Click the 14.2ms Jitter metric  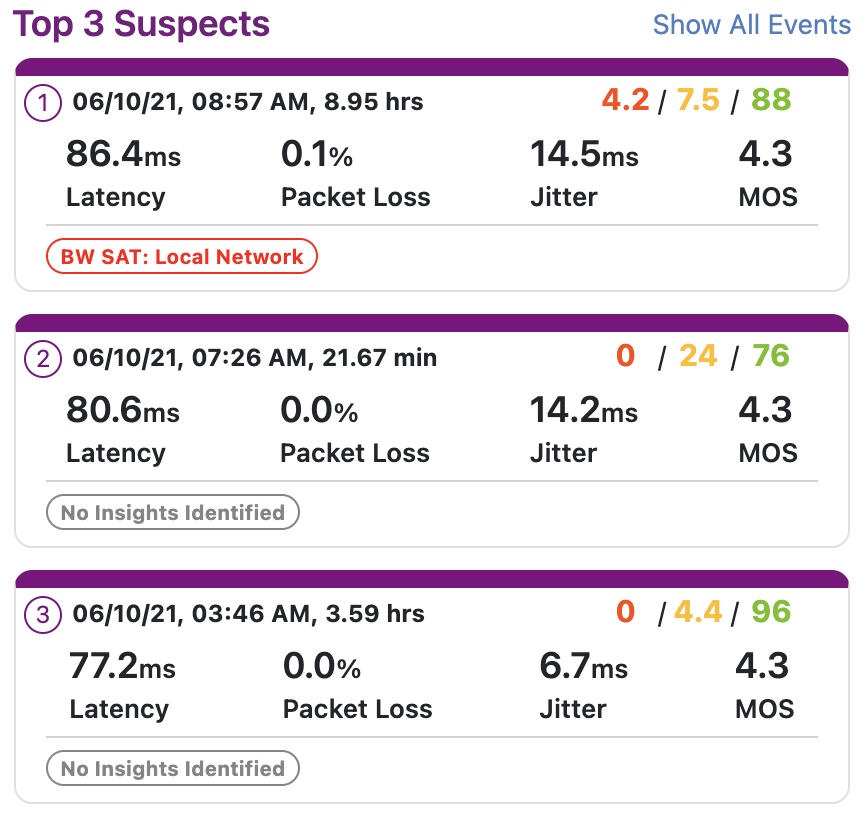(x=583, y=411)
